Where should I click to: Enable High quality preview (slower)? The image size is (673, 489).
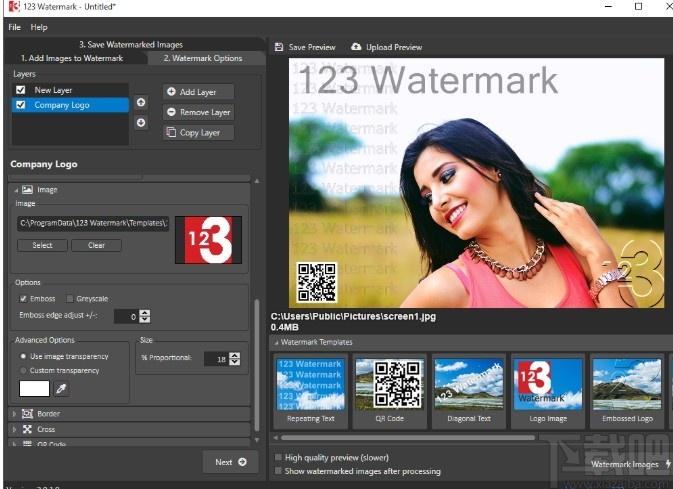[x=278, y=457]
